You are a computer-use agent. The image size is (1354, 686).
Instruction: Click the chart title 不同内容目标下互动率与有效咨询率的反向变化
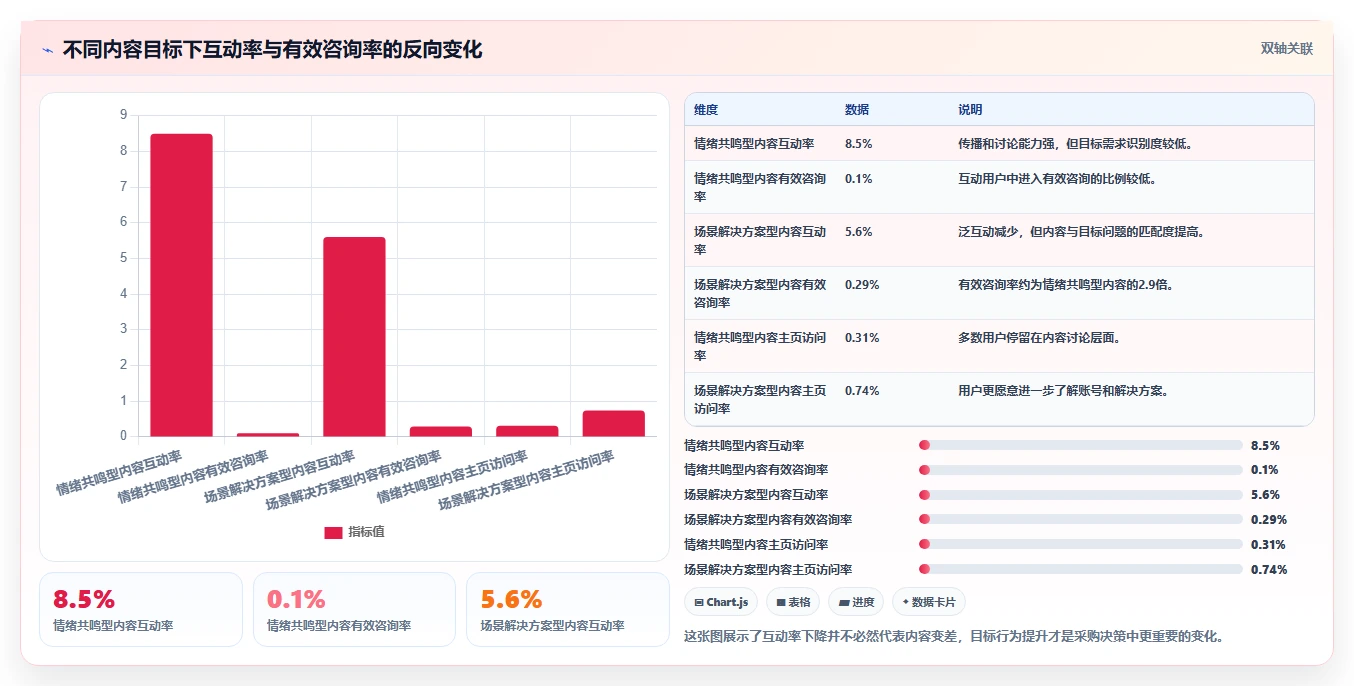tap(272, 50)
